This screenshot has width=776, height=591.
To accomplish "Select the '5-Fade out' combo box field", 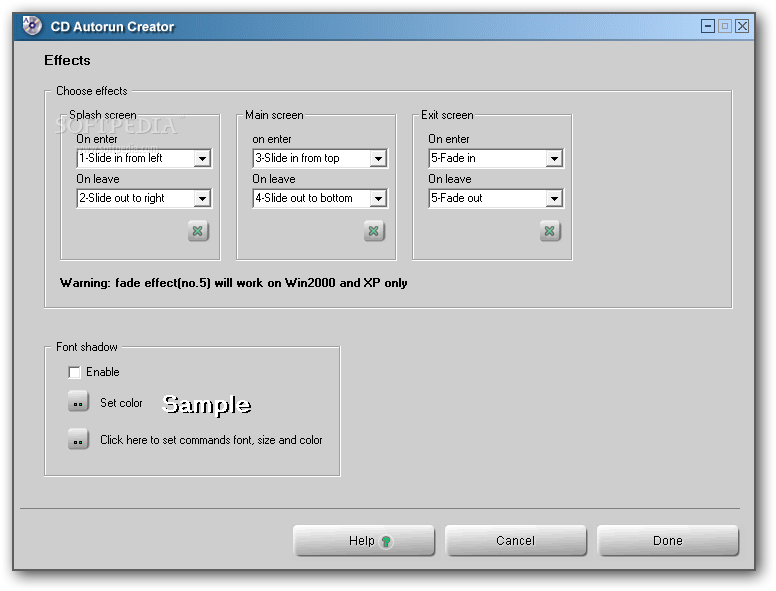I will (x=496, y=198).
